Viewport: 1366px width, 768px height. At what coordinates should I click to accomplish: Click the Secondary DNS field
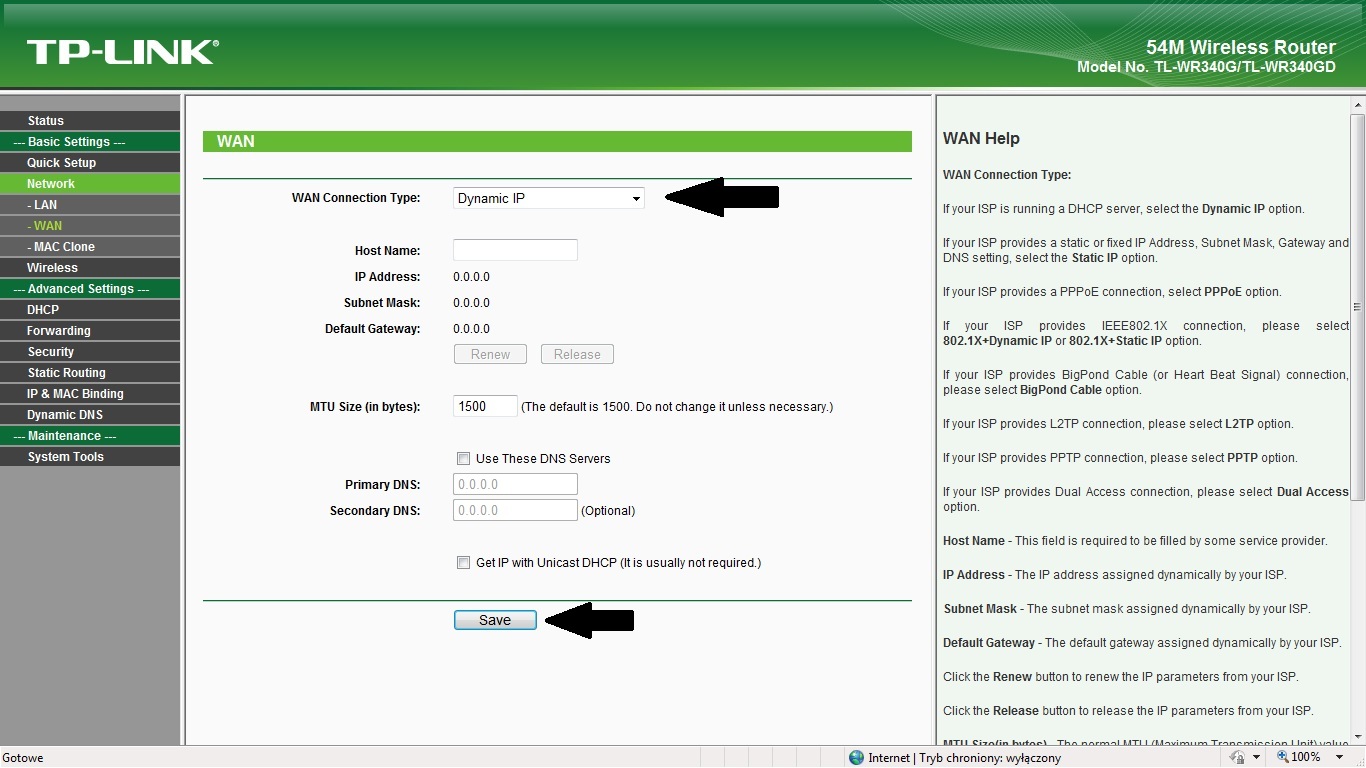[x=515, y=510]
